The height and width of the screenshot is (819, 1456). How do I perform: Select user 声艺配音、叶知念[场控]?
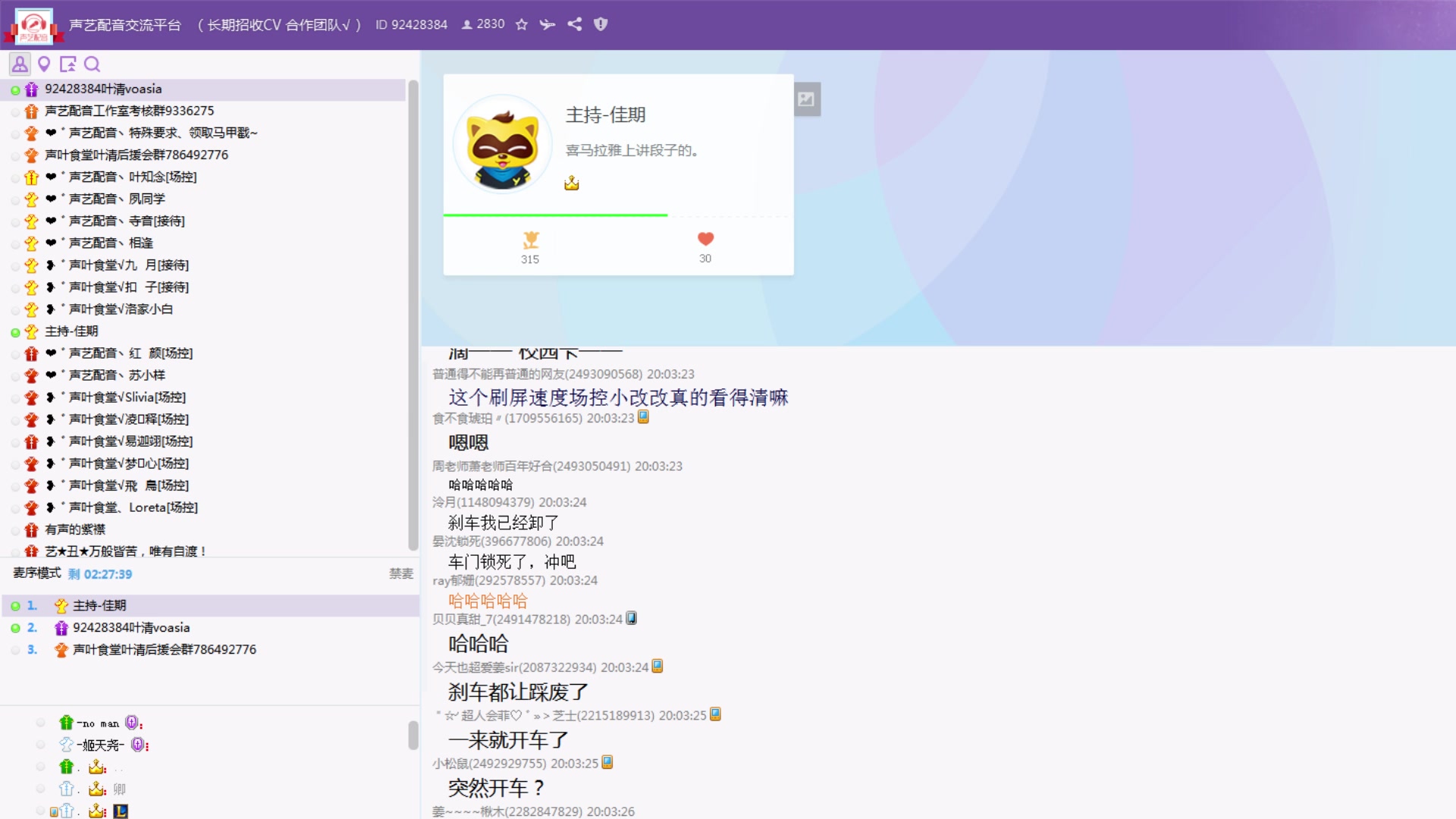[205, 177]
